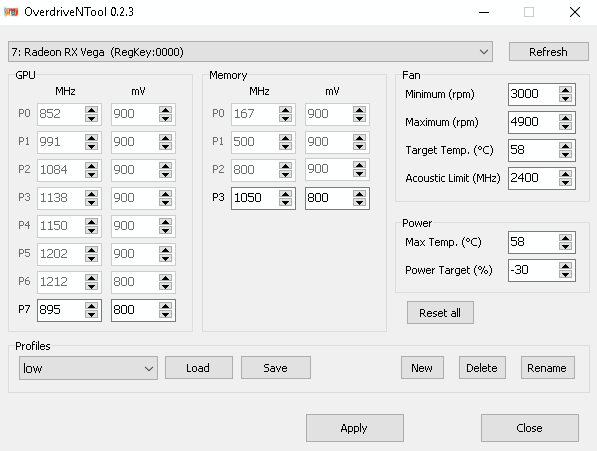Click the Refresh button

click(x=549, y=52)
